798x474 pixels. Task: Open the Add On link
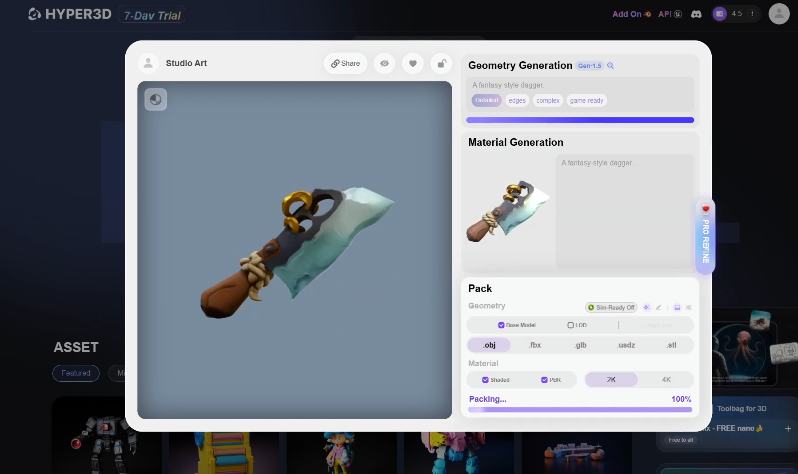(632, 14)
